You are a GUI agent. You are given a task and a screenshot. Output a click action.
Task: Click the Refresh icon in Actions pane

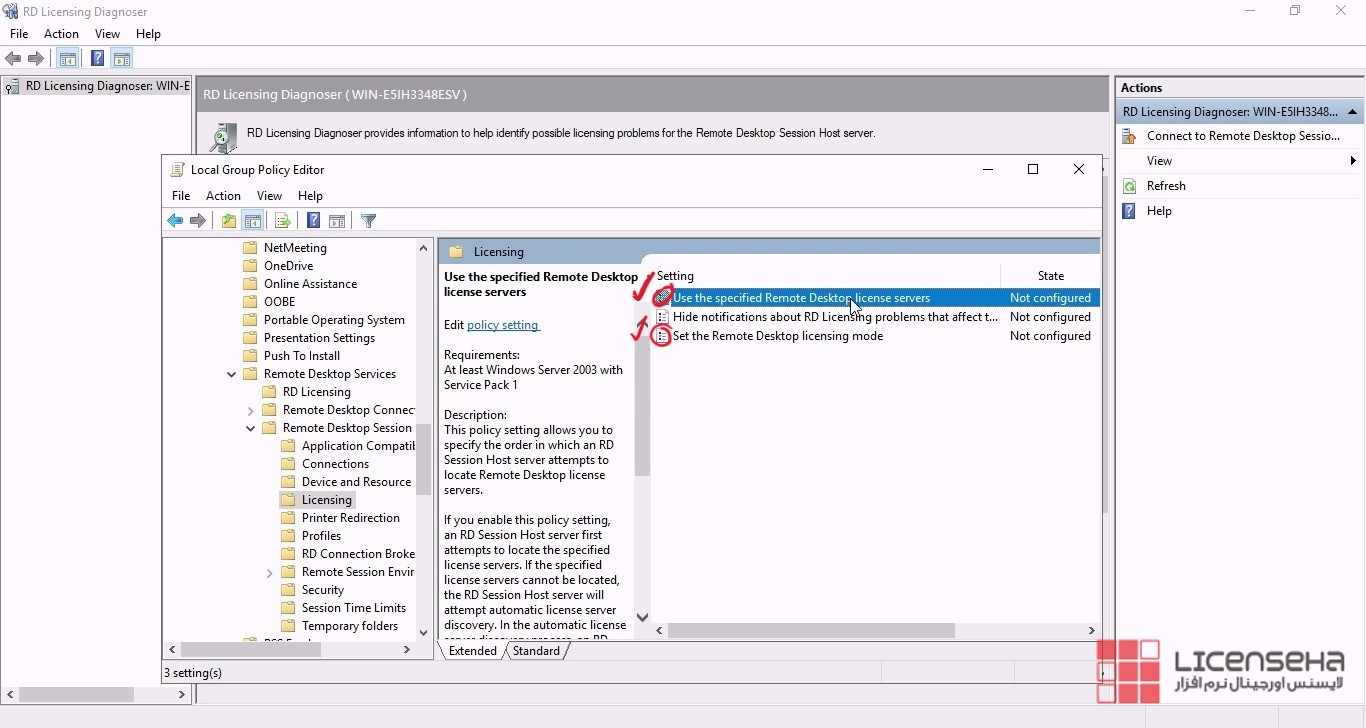click(1129, 186)
